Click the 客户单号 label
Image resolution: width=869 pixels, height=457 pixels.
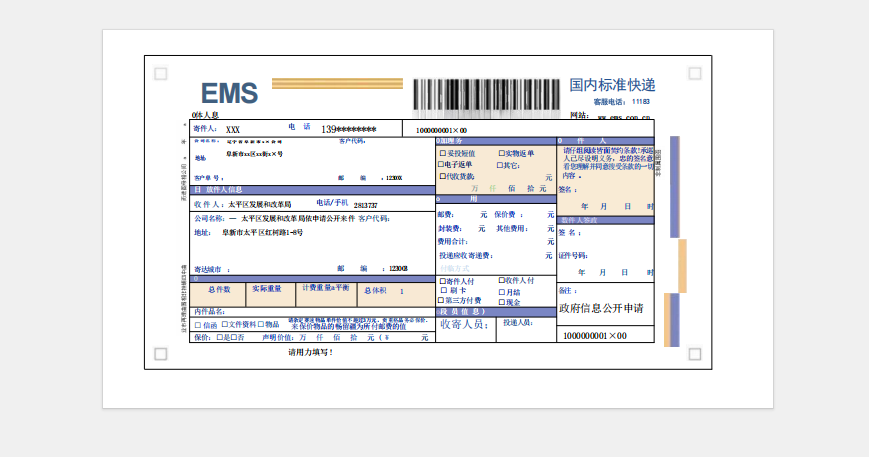coord(209,178)
